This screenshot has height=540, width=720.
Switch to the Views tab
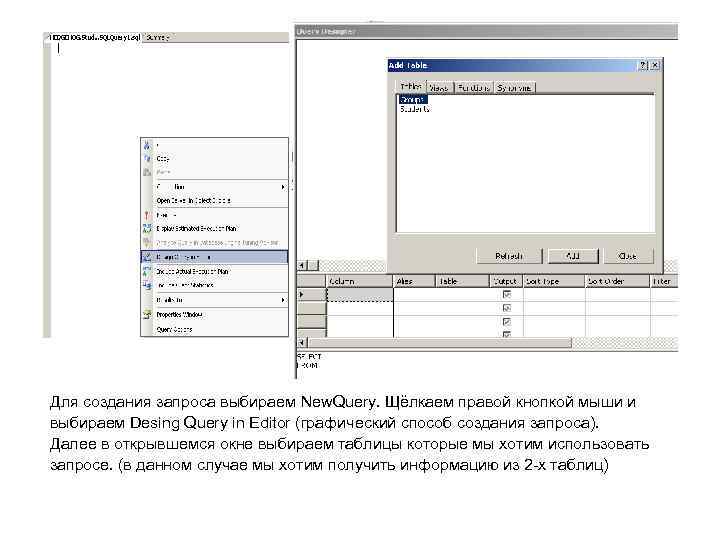pyautogui.click(x=439, y=88)
